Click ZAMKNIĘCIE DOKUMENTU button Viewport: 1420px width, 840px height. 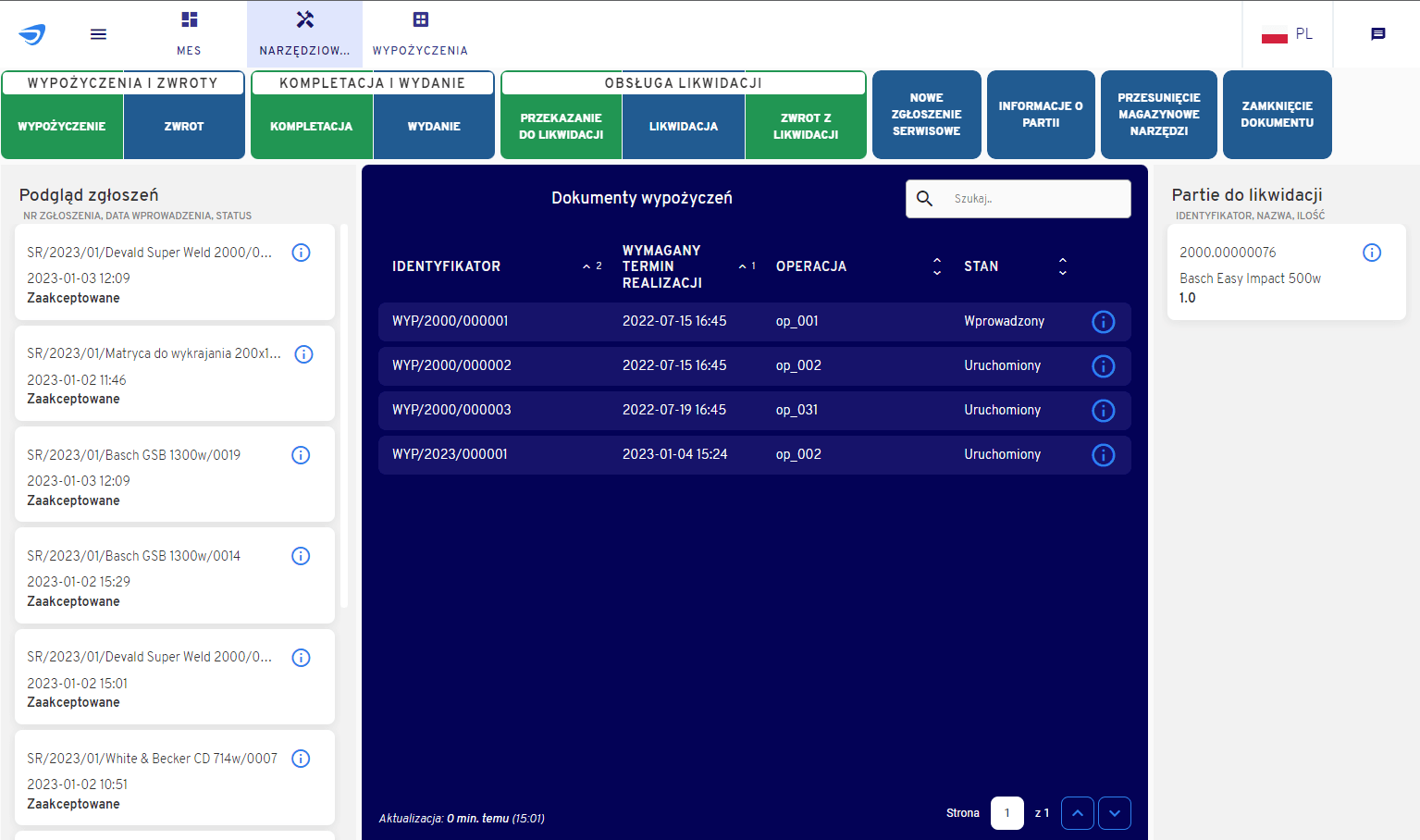(x=1278, y=114)
